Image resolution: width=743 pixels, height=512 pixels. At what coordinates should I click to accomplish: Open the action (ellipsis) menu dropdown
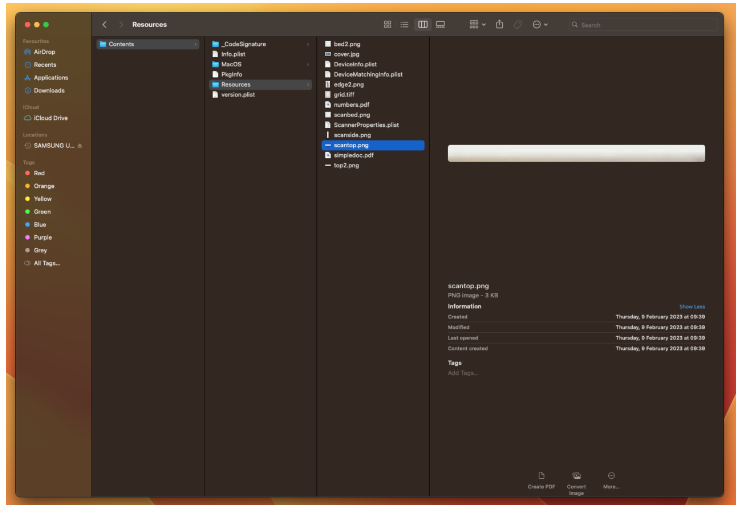point(540,25)
